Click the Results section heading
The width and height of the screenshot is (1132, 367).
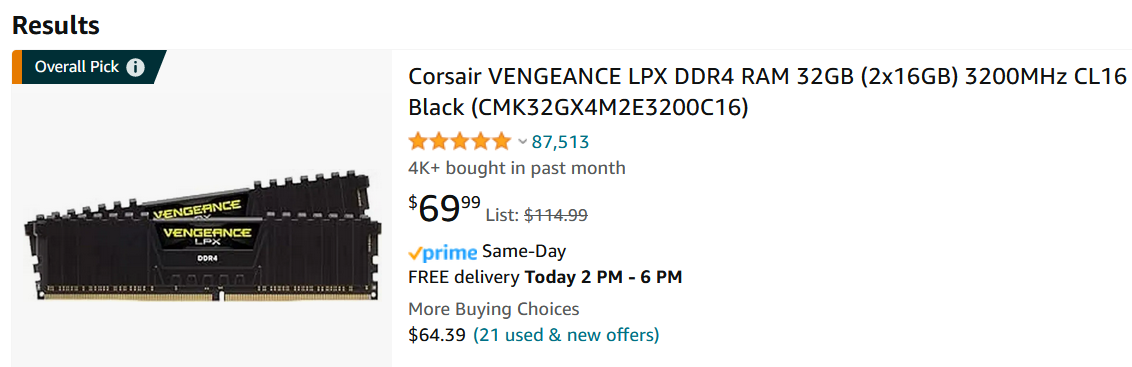[x=56, y=25]
